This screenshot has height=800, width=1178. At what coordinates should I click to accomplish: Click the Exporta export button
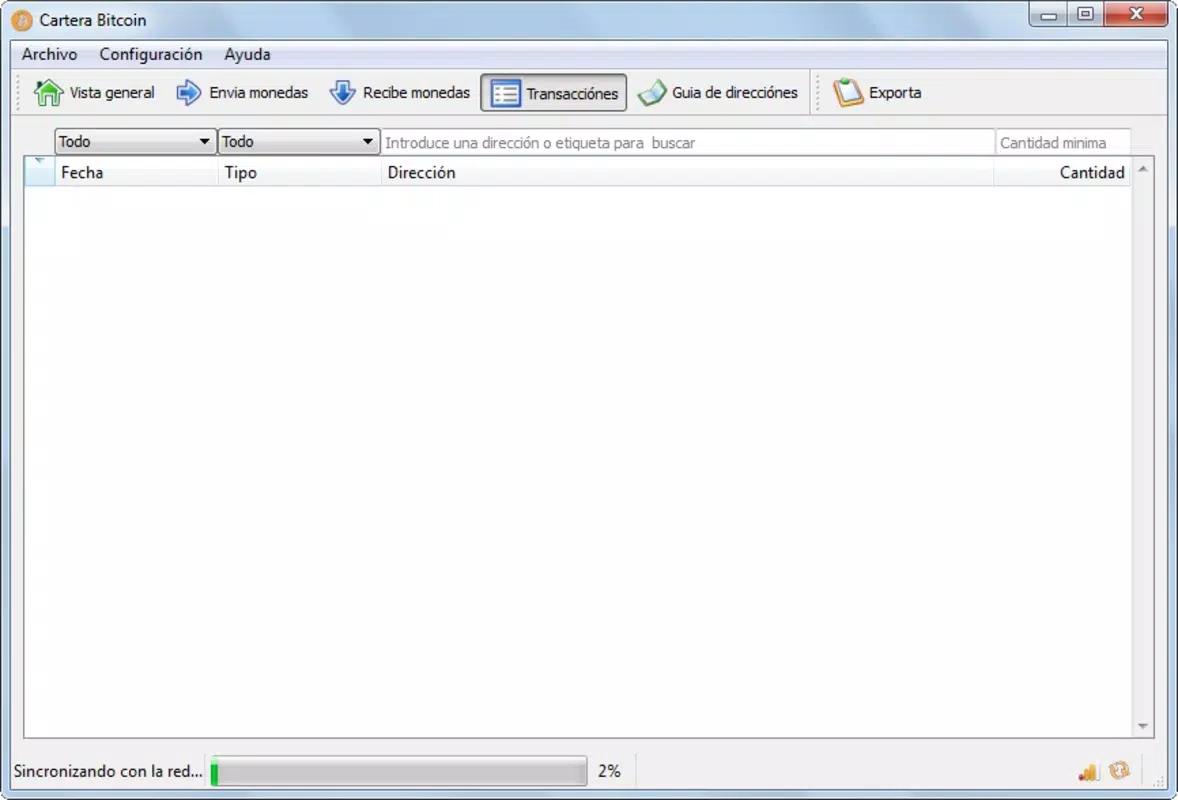[877, 92]
